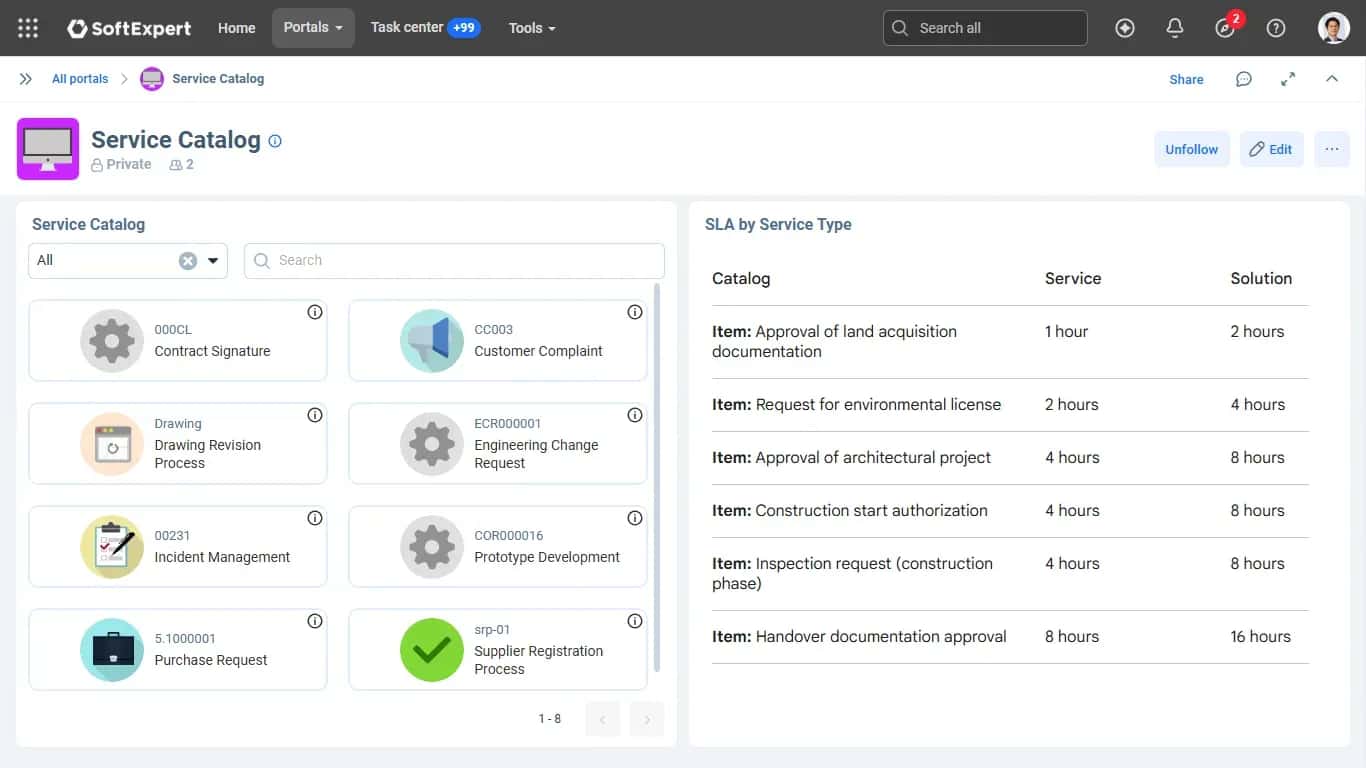The width and height of the screenshot is (1366, 768).
Task: Clear the All filter selection
Action: point(188,261)
